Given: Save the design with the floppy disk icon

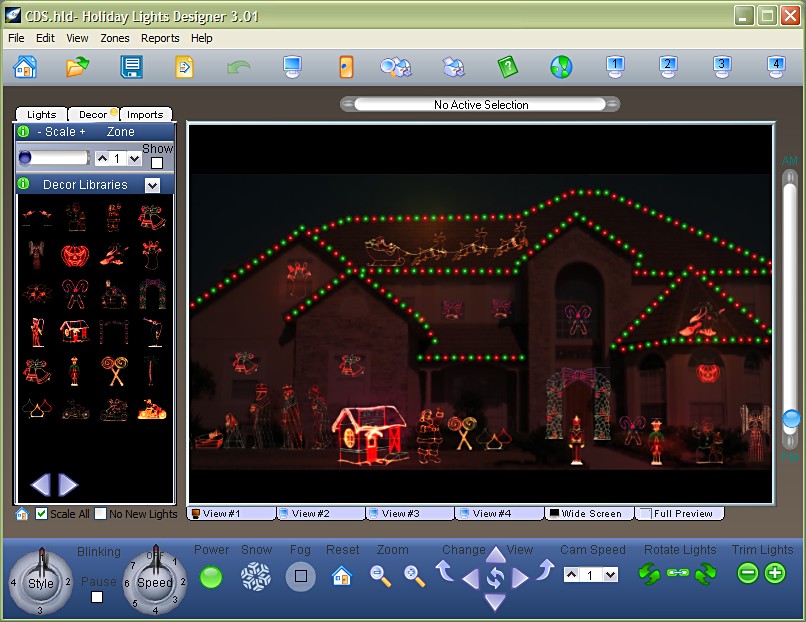Looking at the screenshot, I should (x=132, y=67).
